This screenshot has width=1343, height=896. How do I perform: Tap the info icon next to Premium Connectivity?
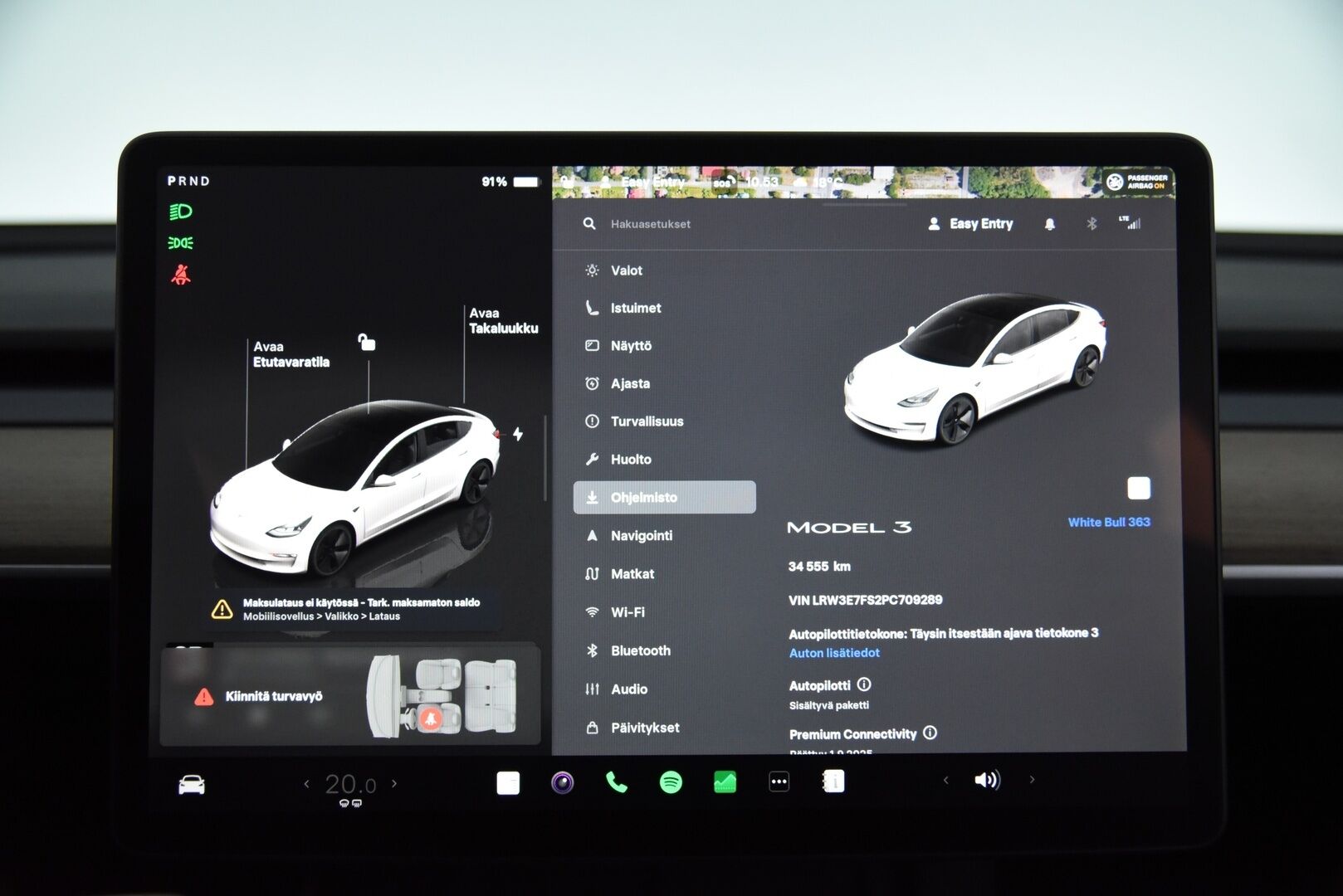tap(930, 733)
